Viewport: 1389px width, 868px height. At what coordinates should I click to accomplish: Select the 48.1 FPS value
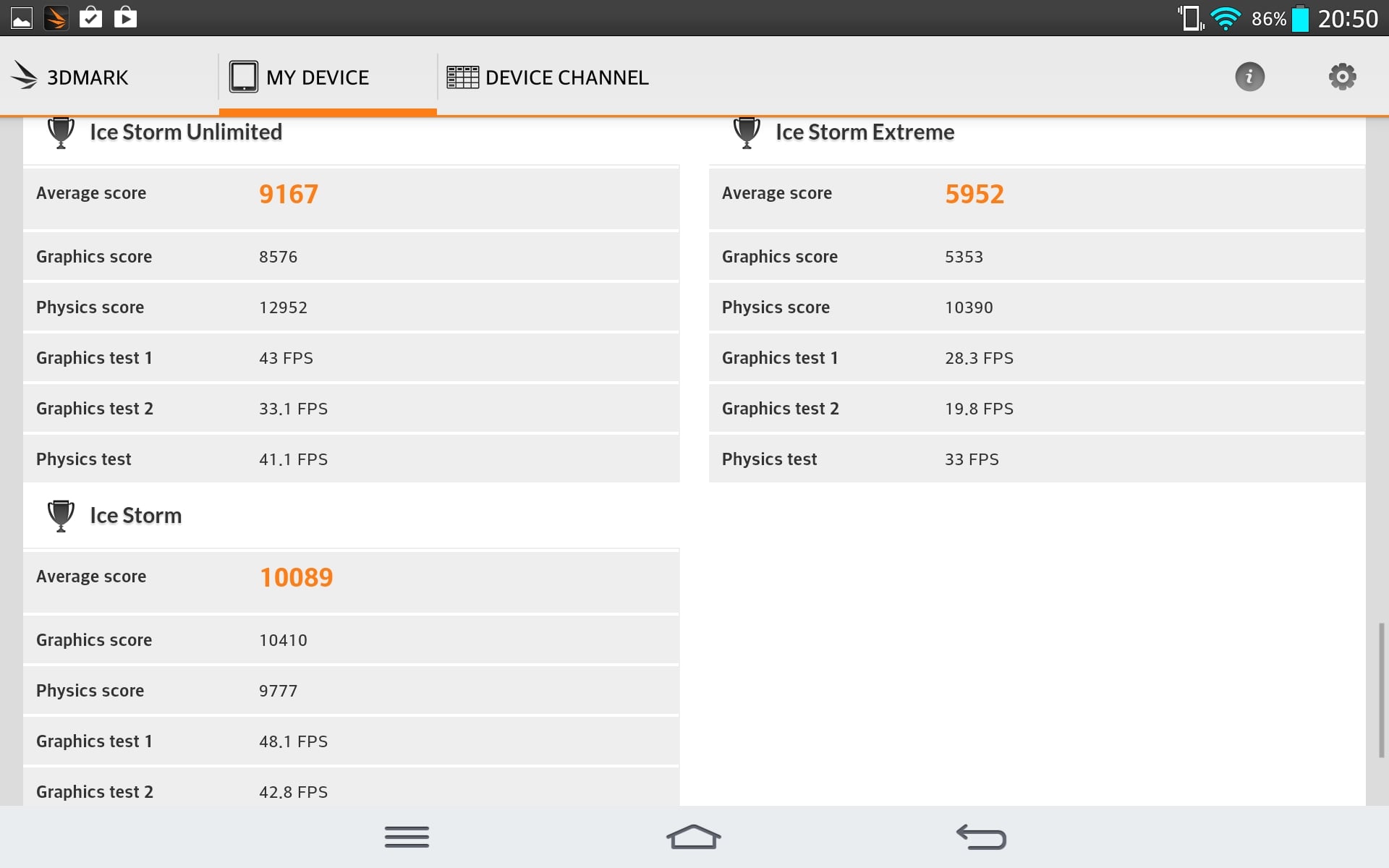(294, 741)
